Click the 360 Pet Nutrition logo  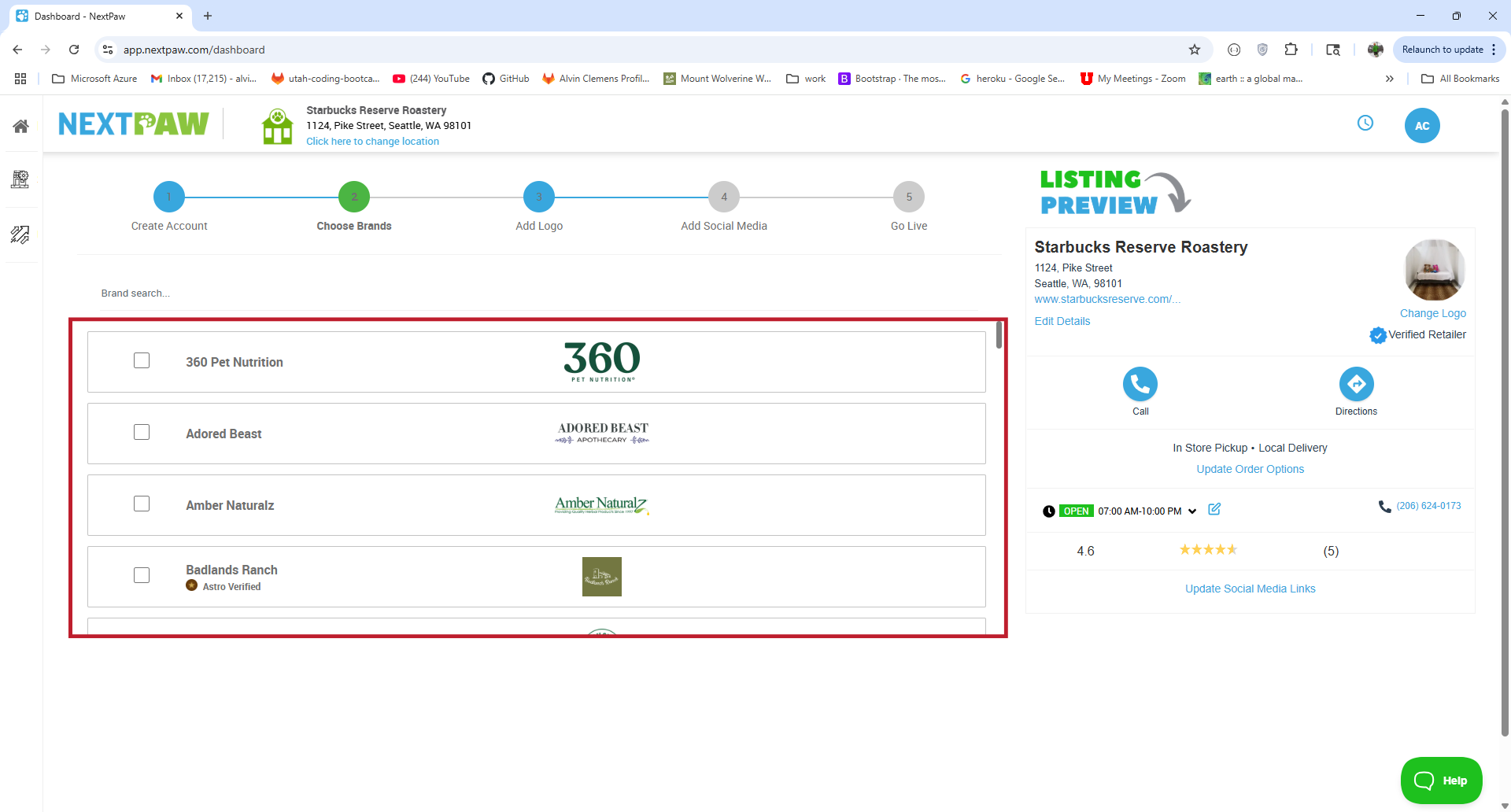602,362
